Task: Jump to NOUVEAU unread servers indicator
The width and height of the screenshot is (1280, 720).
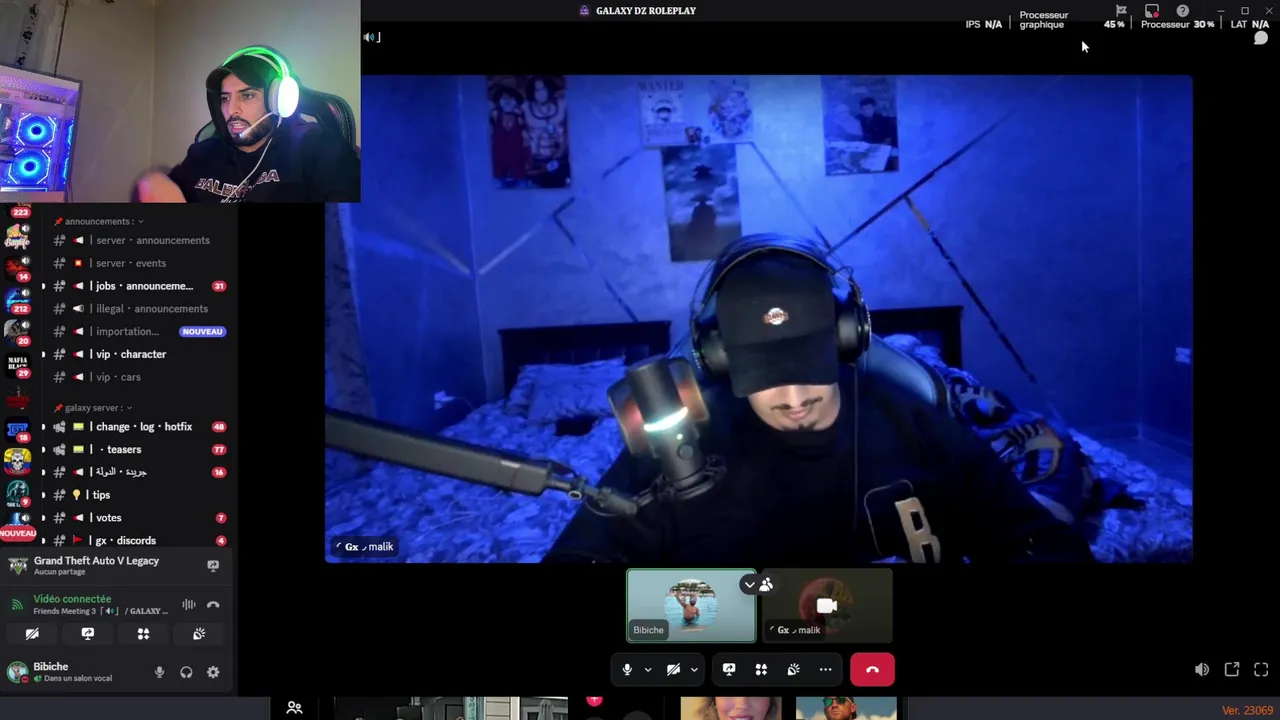Action: pyautogui.click(x=18, y=534)
